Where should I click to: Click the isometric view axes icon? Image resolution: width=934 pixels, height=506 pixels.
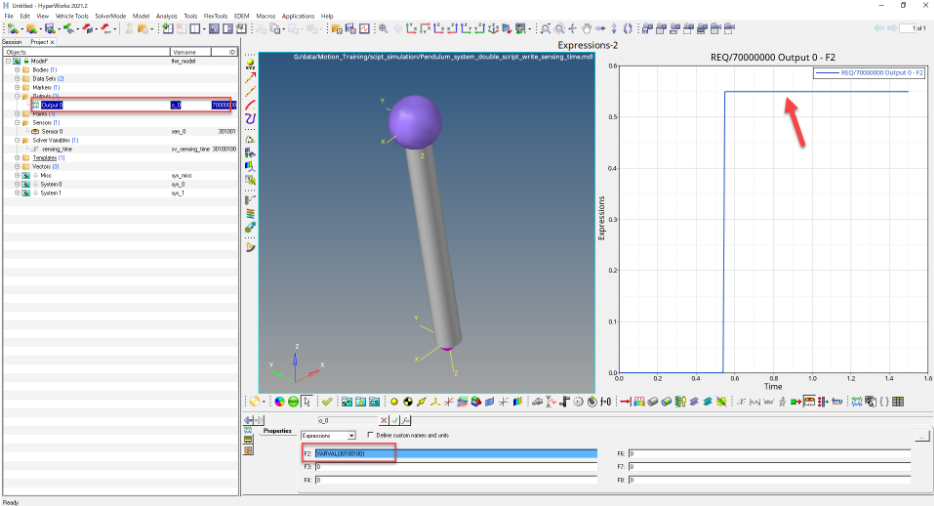493,29
